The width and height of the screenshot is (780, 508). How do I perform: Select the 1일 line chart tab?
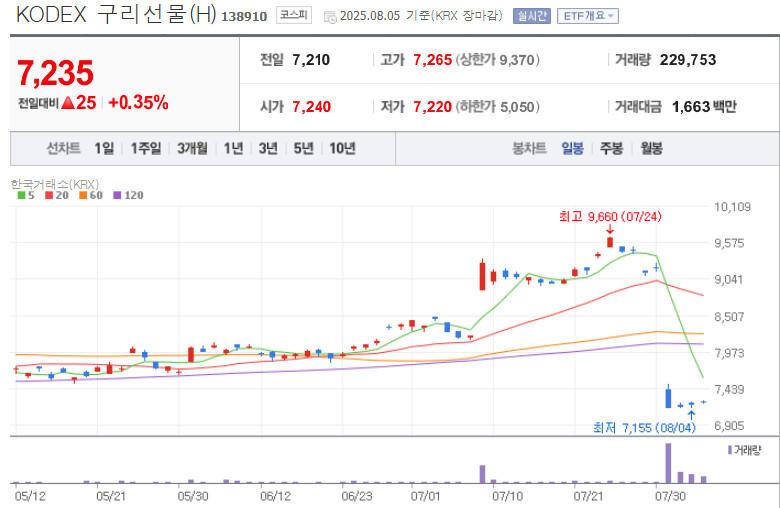[104, 148]
